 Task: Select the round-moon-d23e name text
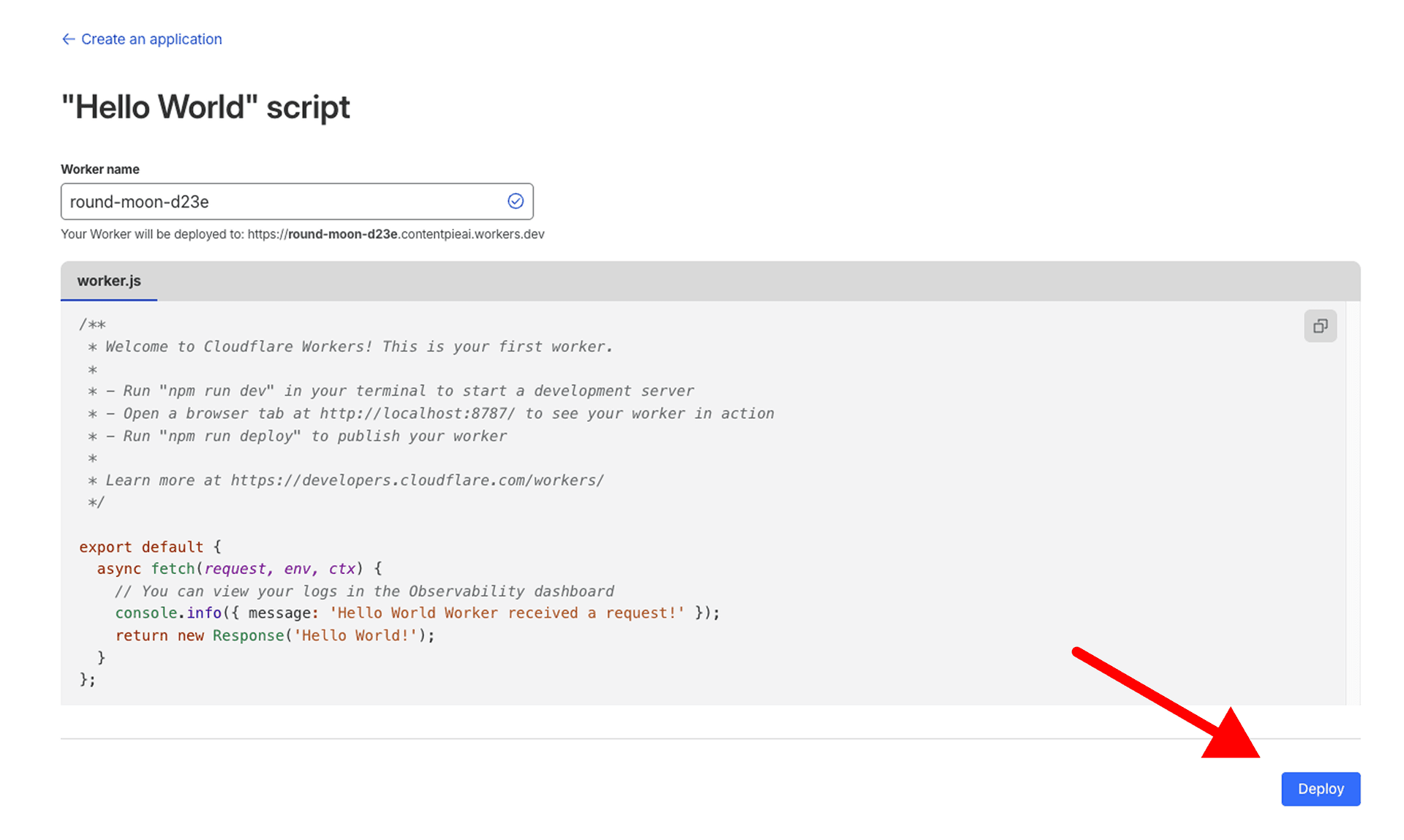click(139, 202)
